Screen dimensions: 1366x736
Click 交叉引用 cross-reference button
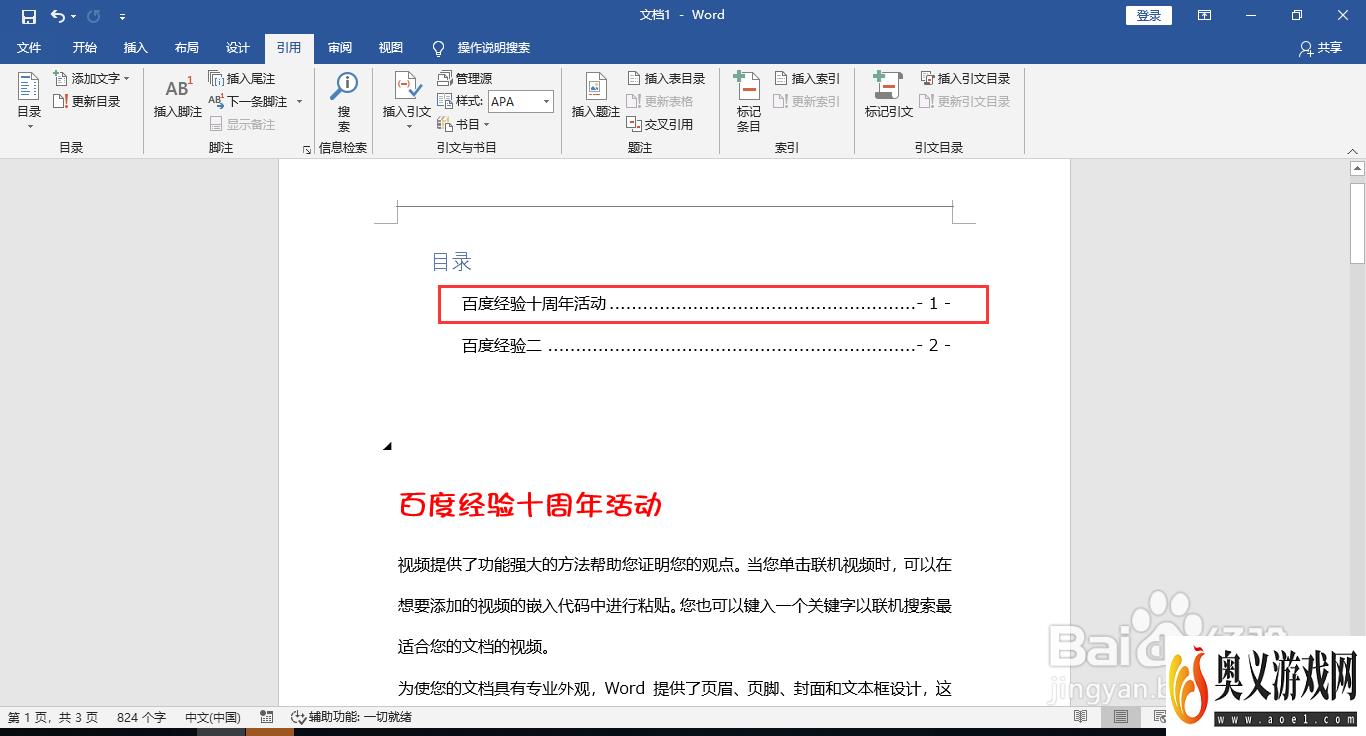tap(660, 124)
